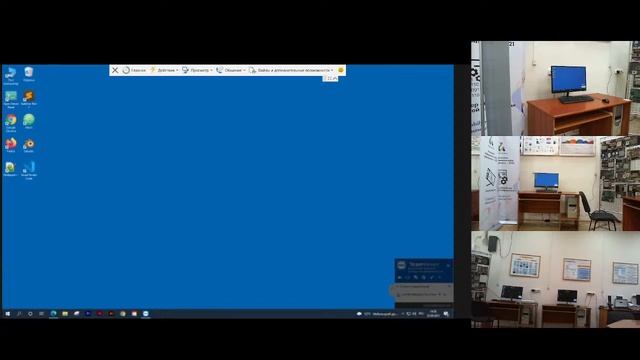The image size is (640, 360).
Task: Open the taskbar clock and date
Action: (433, 314)
